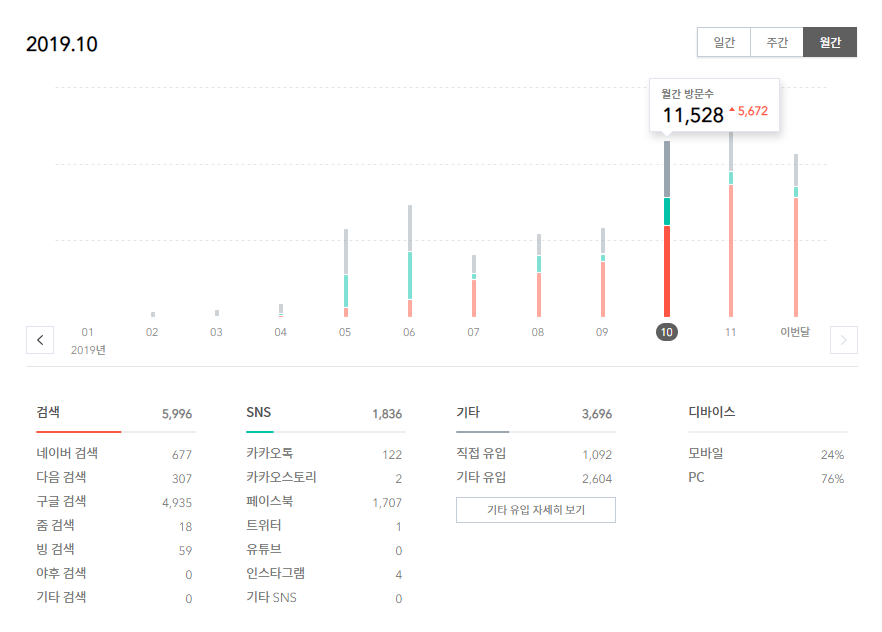The image size is (882, 632).
Task: Click the 1,707 Facebook count
Action: click(387, 502)
